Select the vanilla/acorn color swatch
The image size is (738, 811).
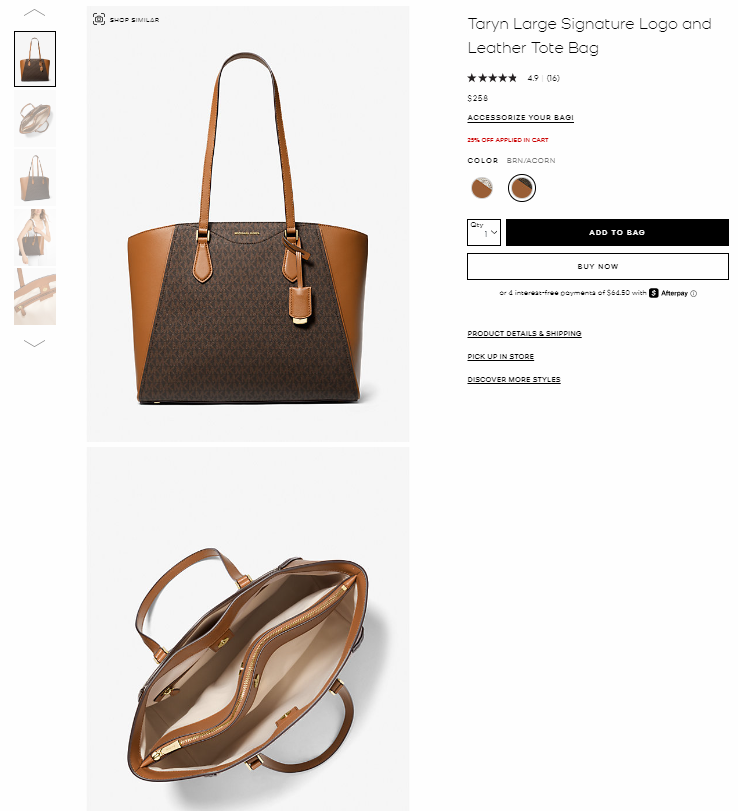click(482, 188)
